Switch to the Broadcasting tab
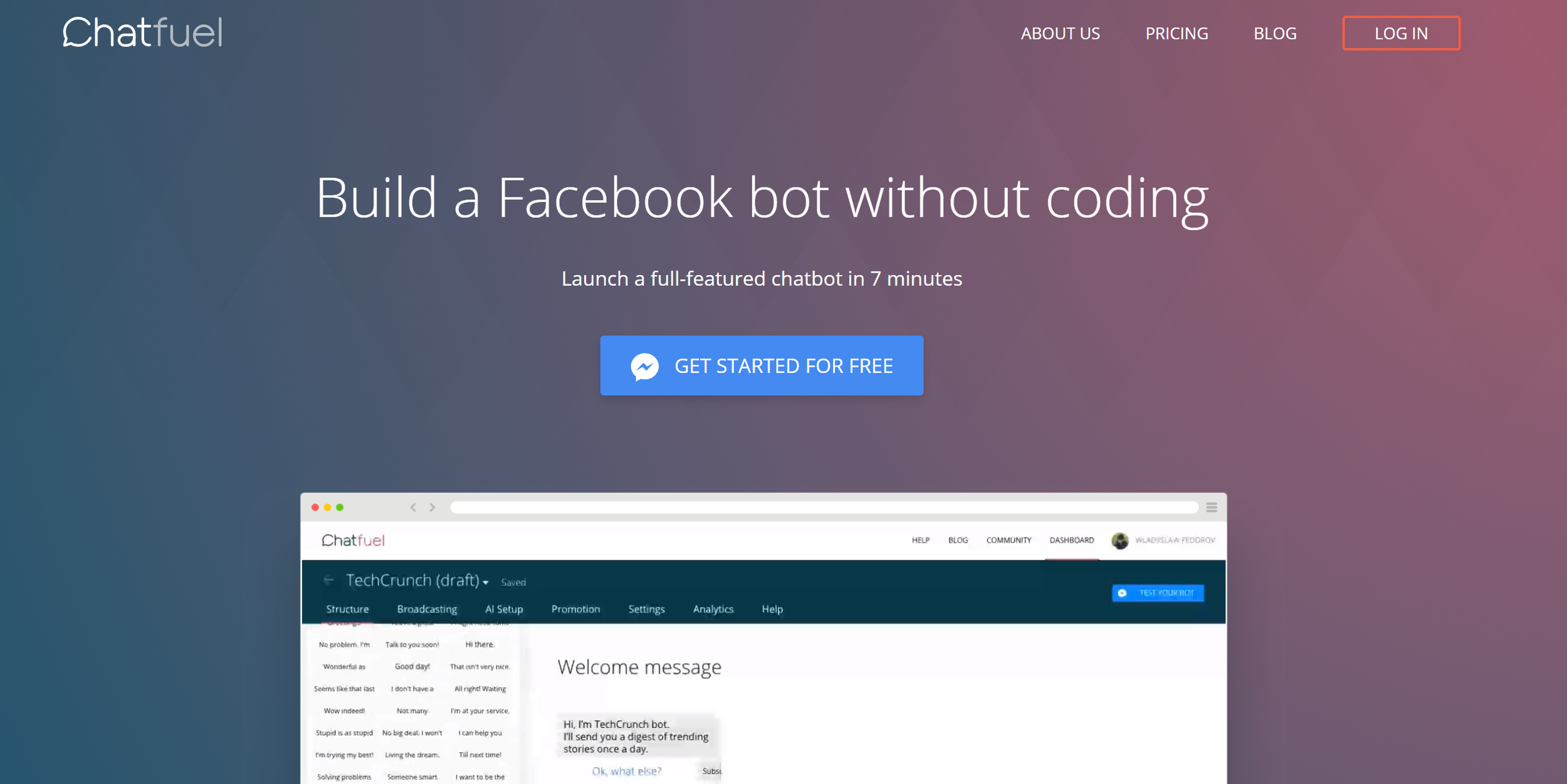 click(427, 609)
